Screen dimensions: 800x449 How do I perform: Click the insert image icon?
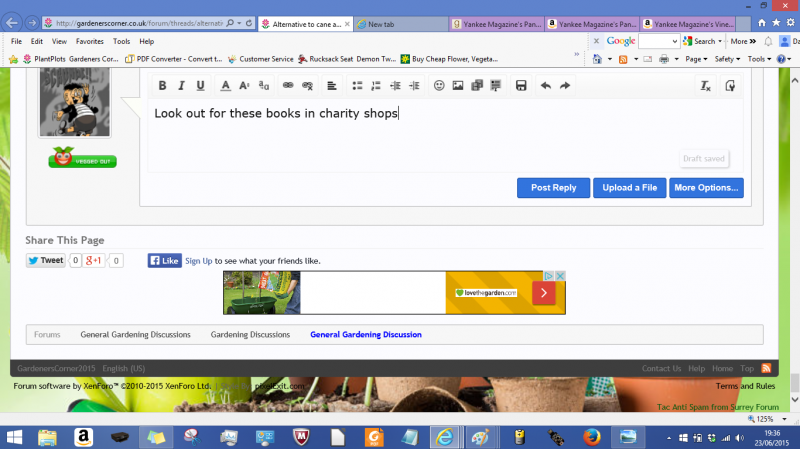[x=457, y=86]
